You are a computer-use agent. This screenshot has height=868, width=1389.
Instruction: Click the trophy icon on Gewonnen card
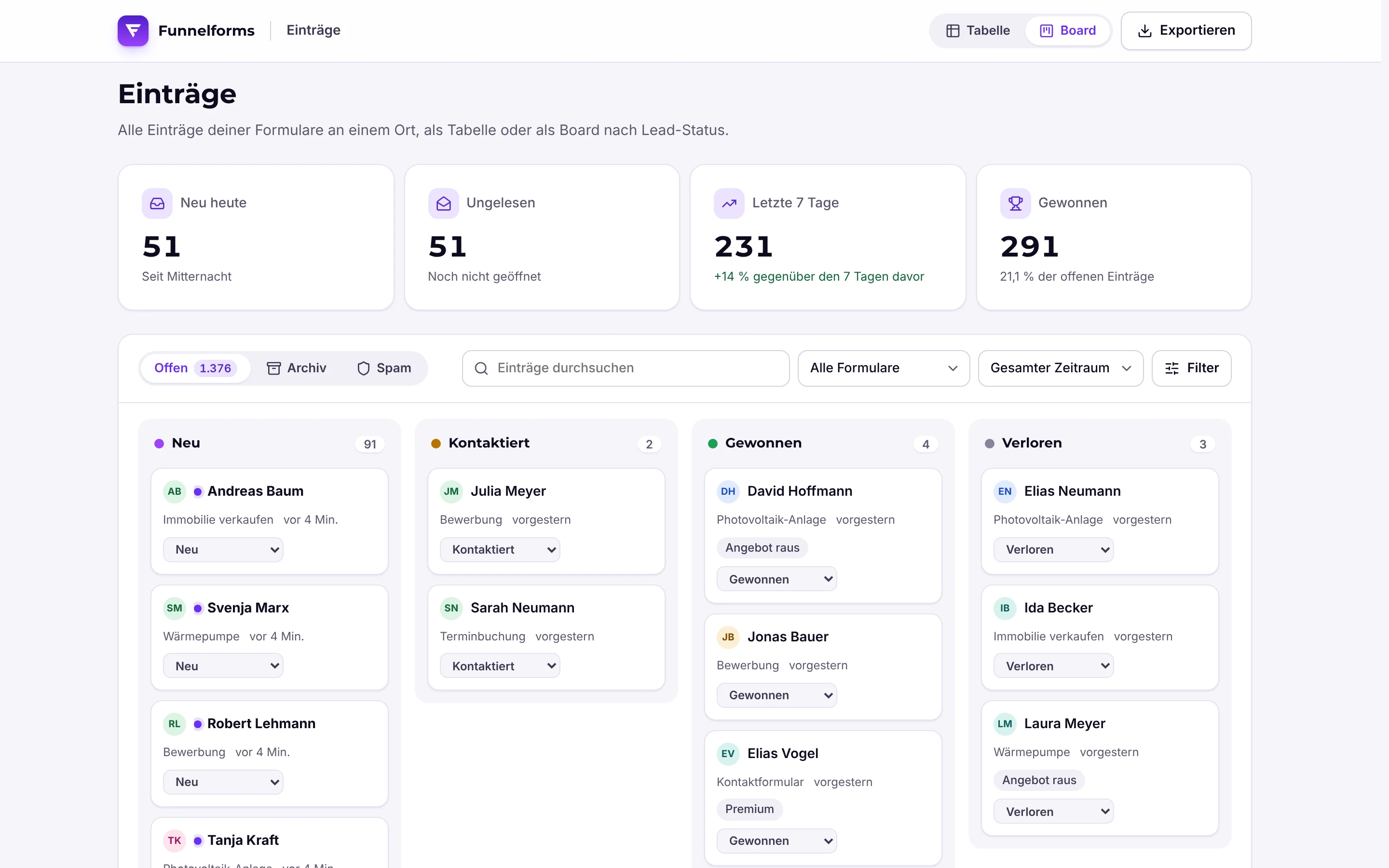(x=1015, y=203)
